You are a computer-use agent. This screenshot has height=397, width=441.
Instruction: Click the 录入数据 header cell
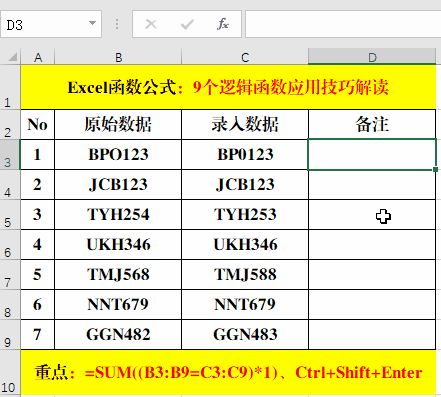245,124
